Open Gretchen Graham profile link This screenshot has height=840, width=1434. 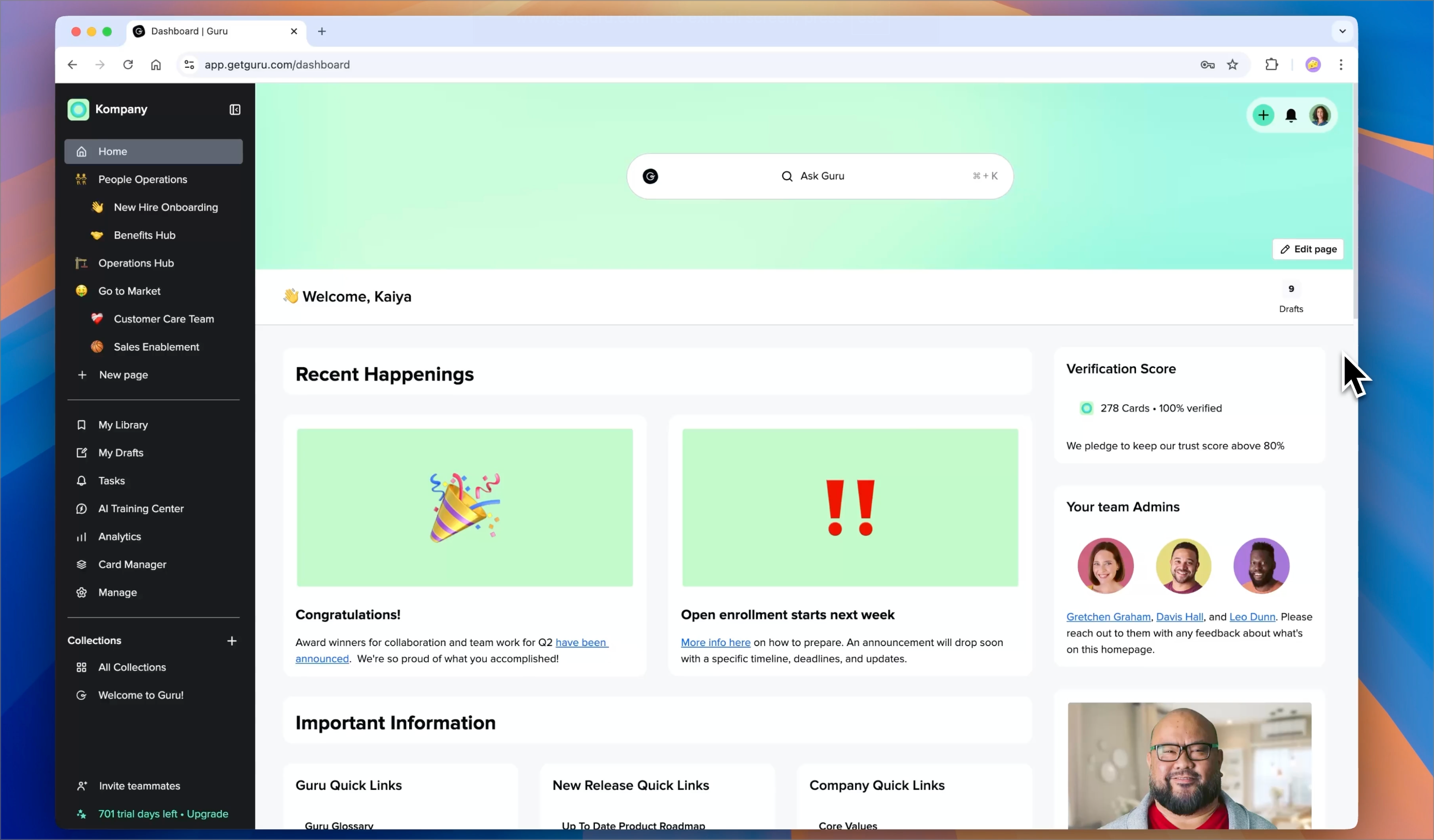coord(1108,617)
